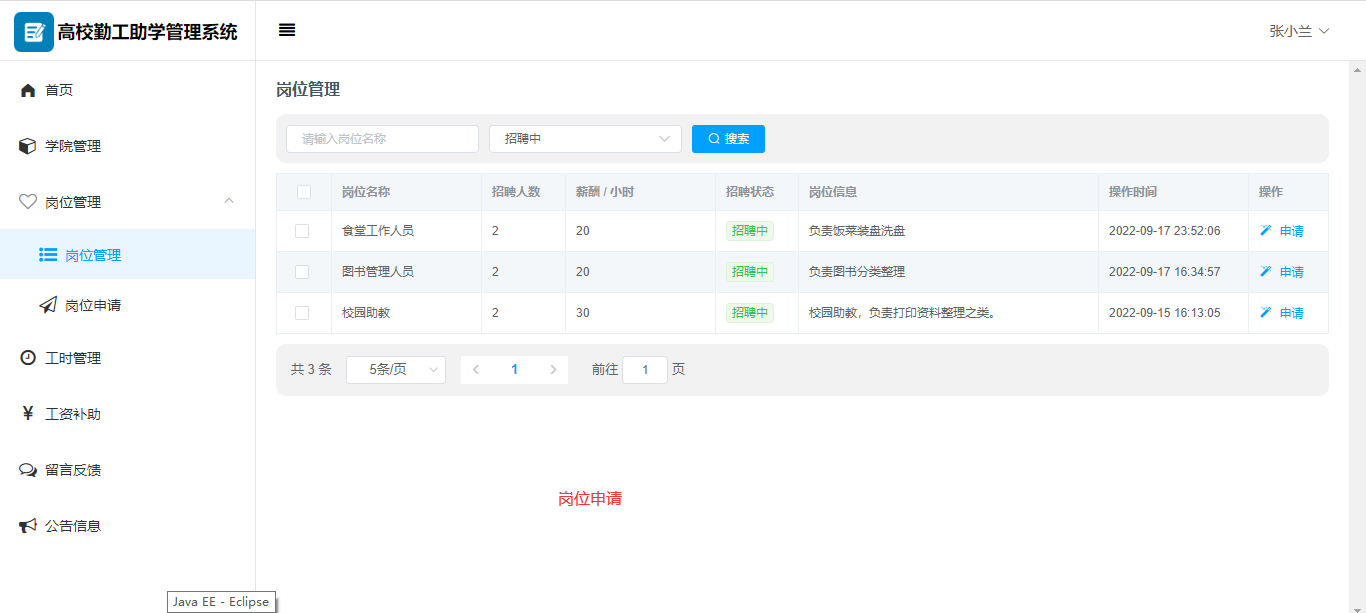Open the 招聘中 status dropdown
Viewport: 1366px width, 613px height.
(x=585, y=139)
